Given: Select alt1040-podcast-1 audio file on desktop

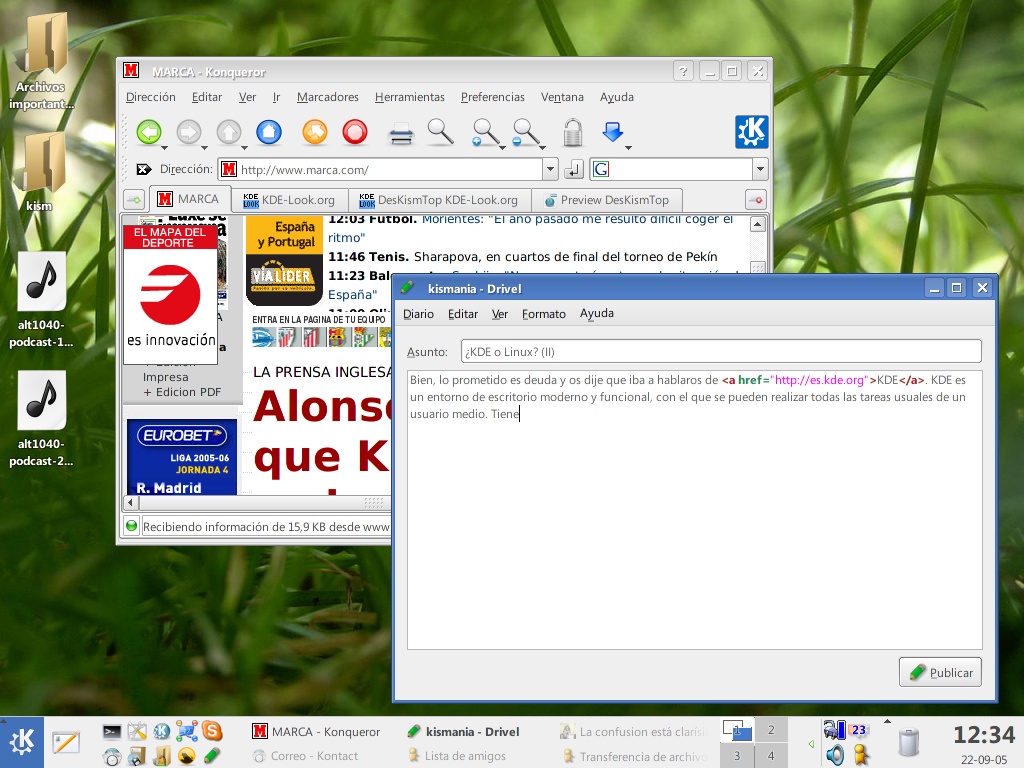Looking at the screenshot, I should [x=41, y=300].
